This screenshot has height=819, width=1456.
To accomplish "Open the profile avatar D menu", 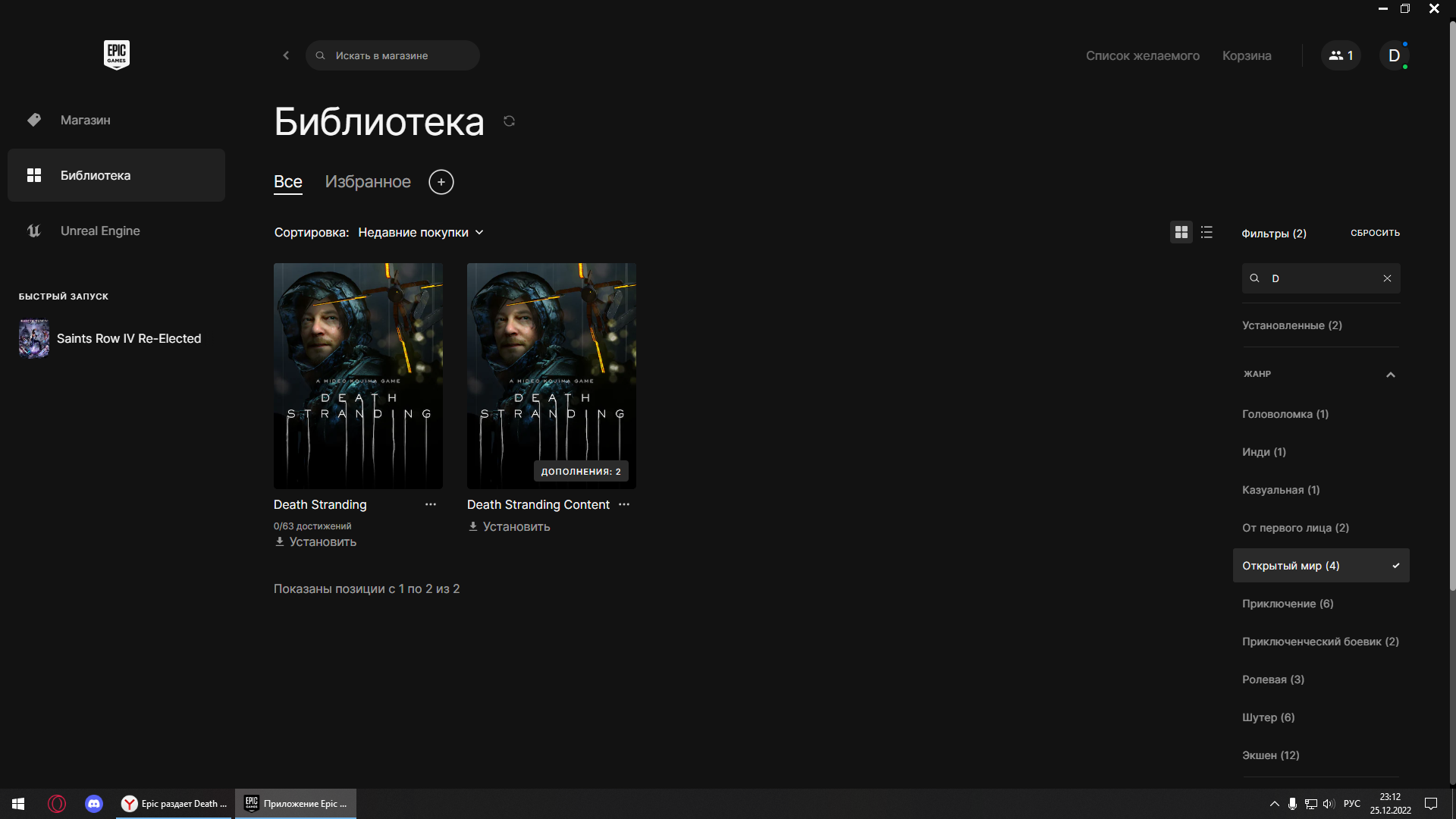I will pyautogui.click(x=1394, y=55).
